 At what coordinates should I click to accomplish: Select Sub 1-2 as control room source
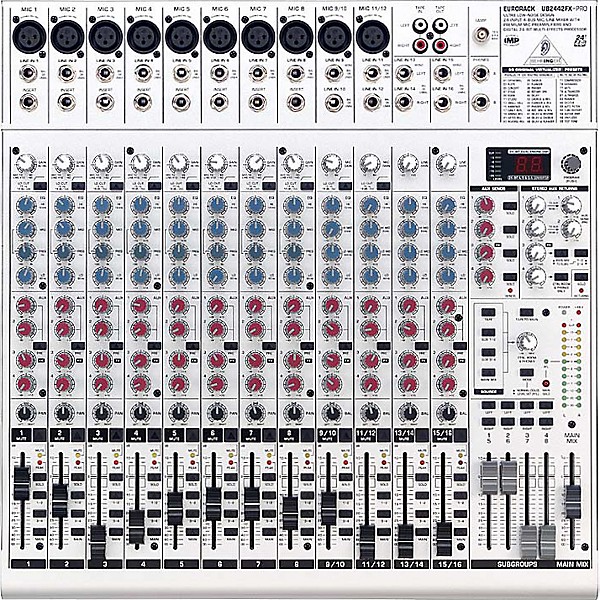pyautogui.click(x=488, y=332)
